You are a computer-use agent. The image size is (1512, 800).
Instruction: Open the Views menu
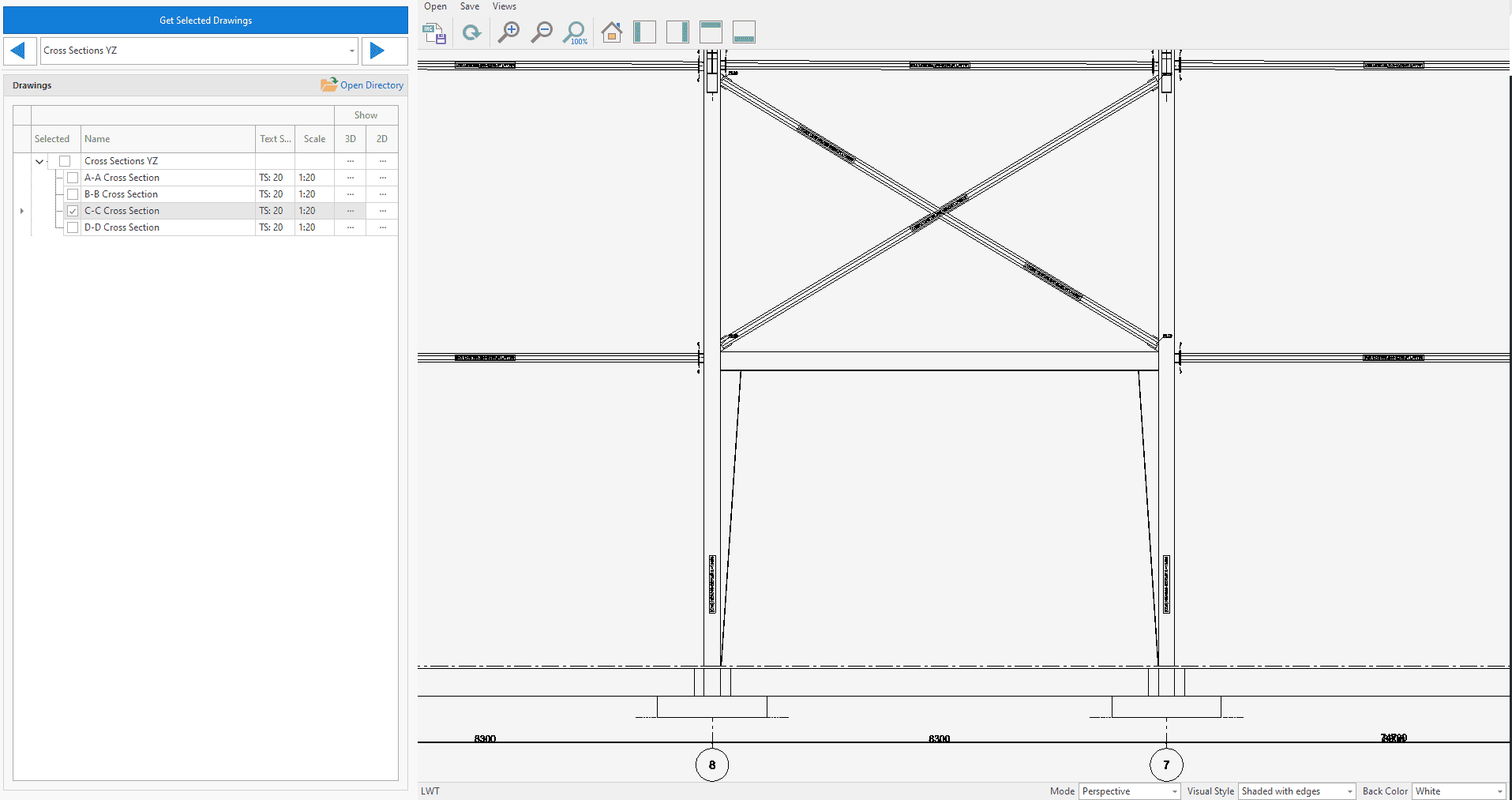click(504, 6)
